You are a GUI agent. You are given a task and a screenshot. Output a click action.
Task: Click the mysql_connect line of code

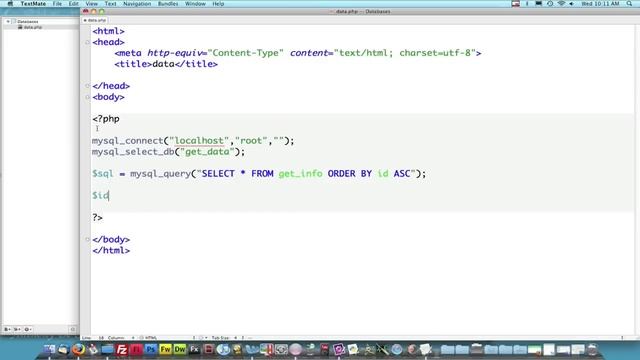[x=193, y=141]
